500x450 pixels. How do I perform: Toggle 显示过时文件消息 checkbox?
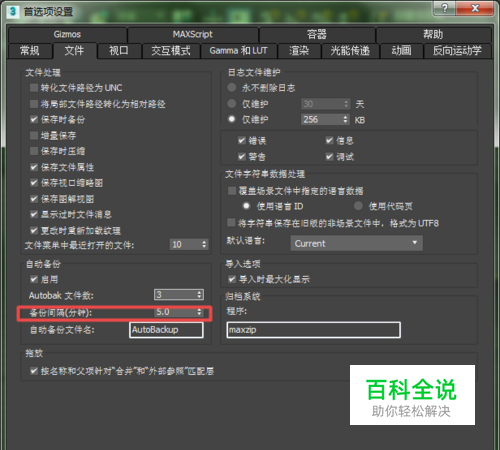click(34, 214)
